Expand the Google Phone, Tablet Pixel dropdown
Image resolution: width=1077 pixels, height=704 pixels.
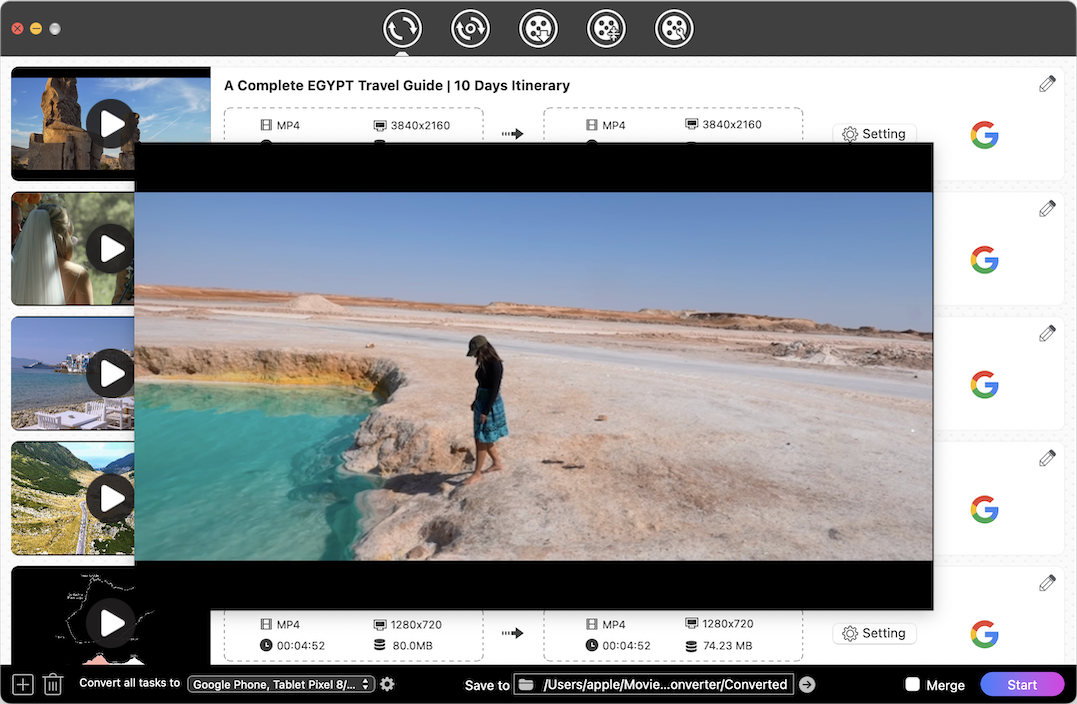[282, 685]
